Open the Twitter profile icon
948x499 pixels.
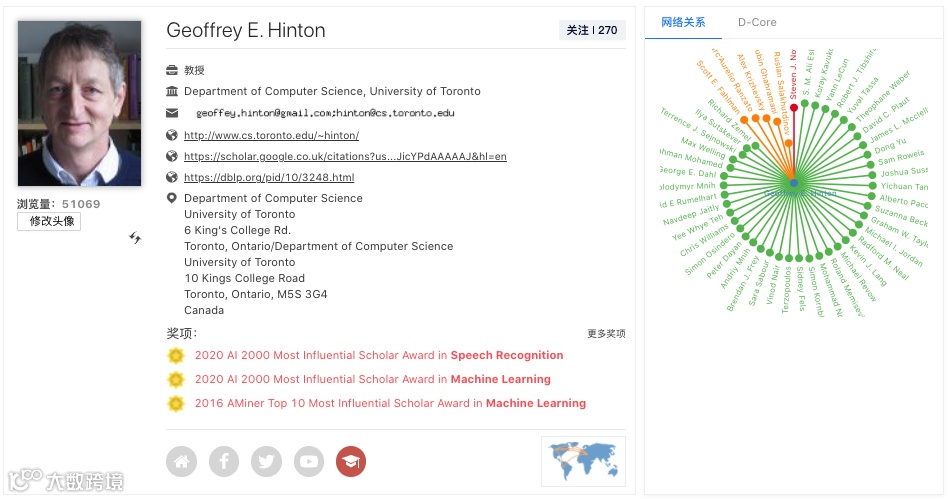click(266, 461)
